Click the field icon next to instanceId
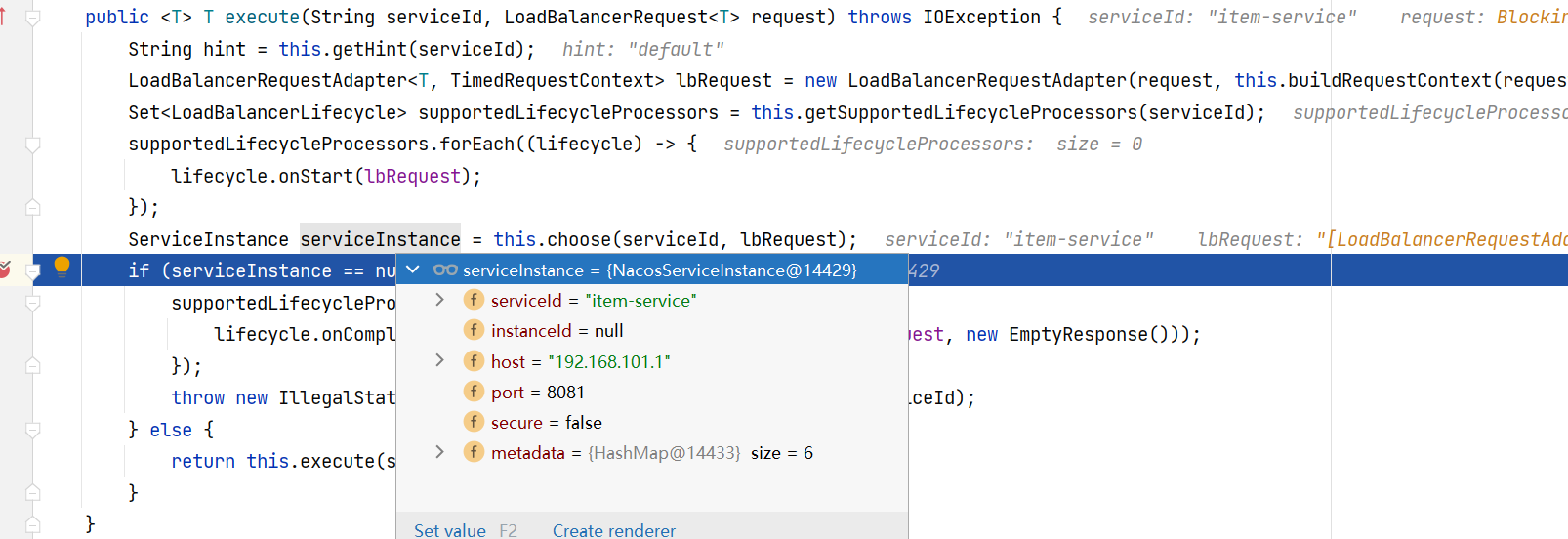This screenshot has width=1568, height=539. click(474, 331)
